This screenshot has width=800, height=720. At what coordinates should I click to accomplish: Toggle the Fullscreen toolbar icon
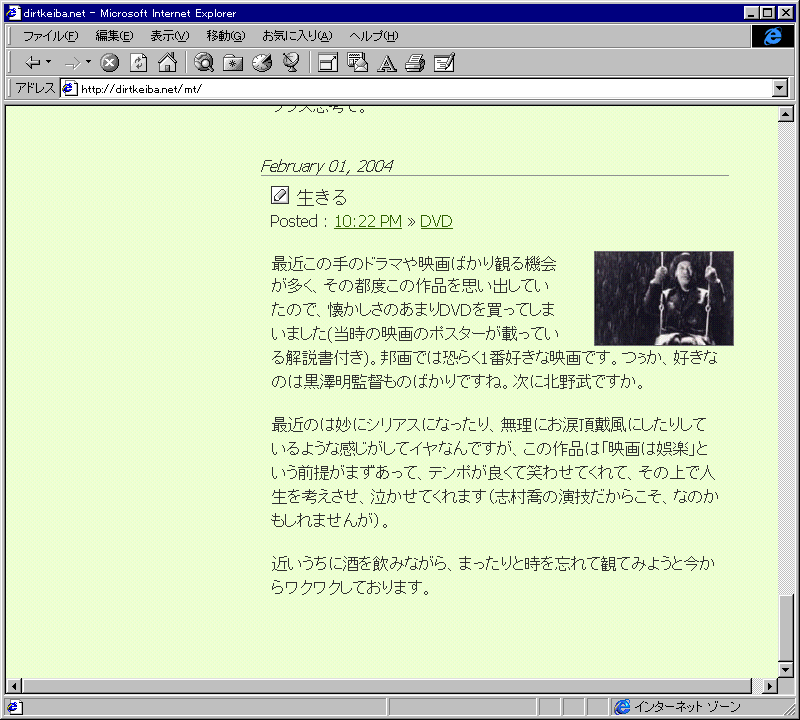[x=328, y=63]
